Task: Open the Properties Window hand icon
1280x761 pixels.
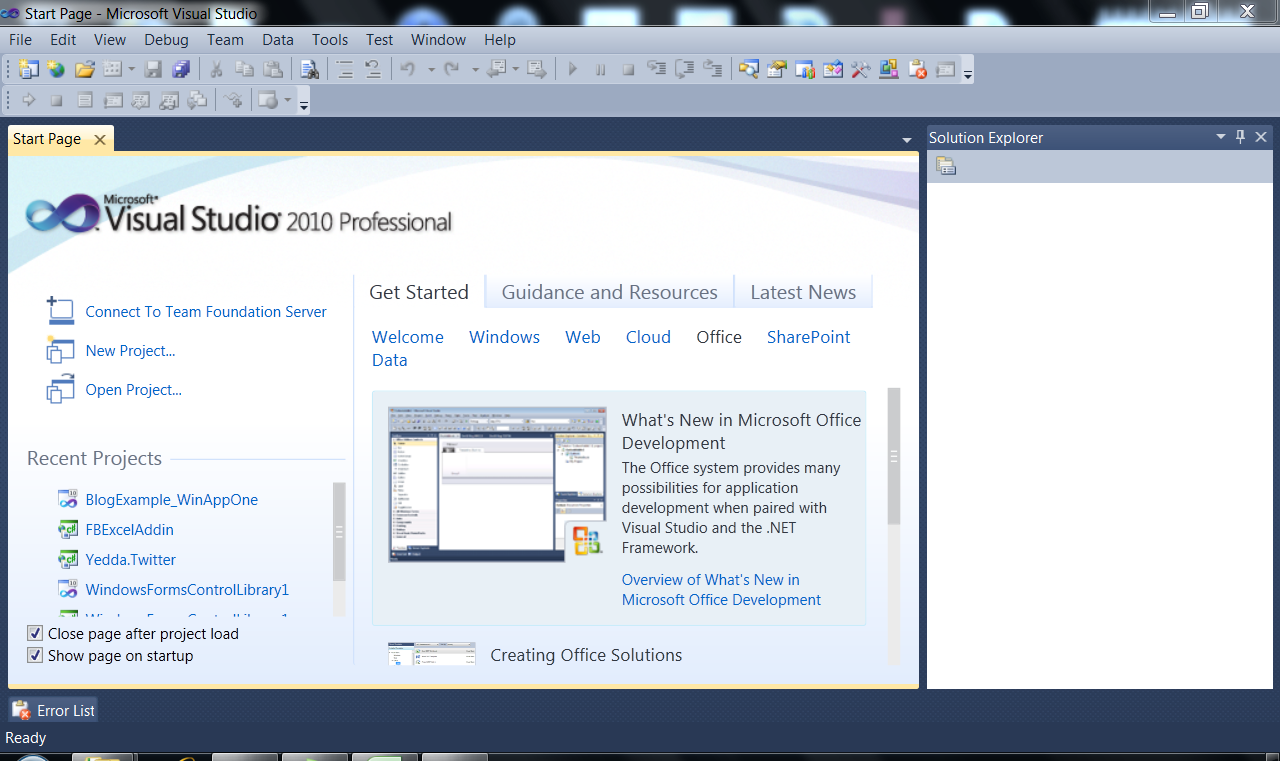Action: (776, 69)
